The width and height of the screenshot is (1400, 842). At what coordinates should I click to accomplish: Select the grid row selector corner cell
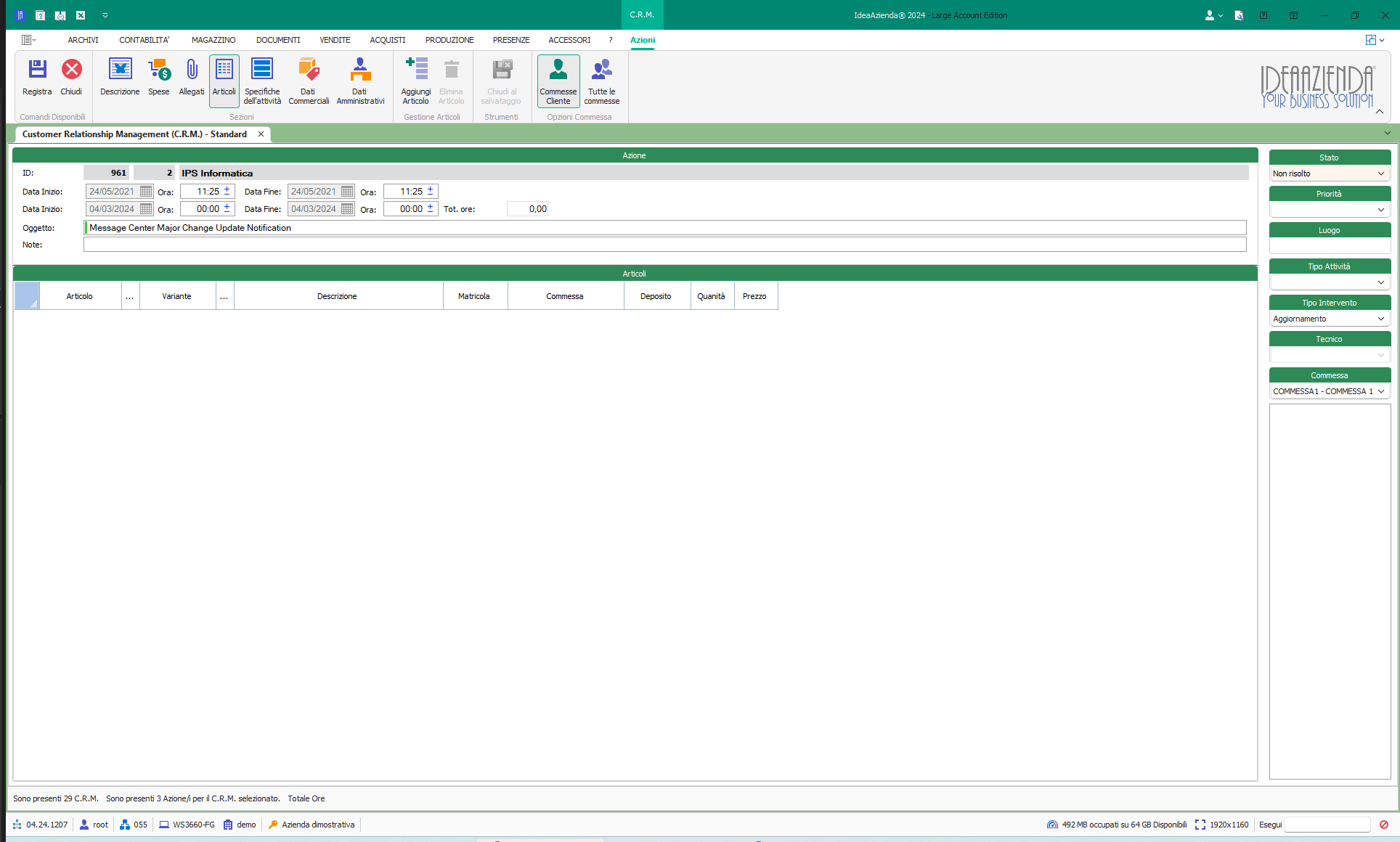(27, 296)
